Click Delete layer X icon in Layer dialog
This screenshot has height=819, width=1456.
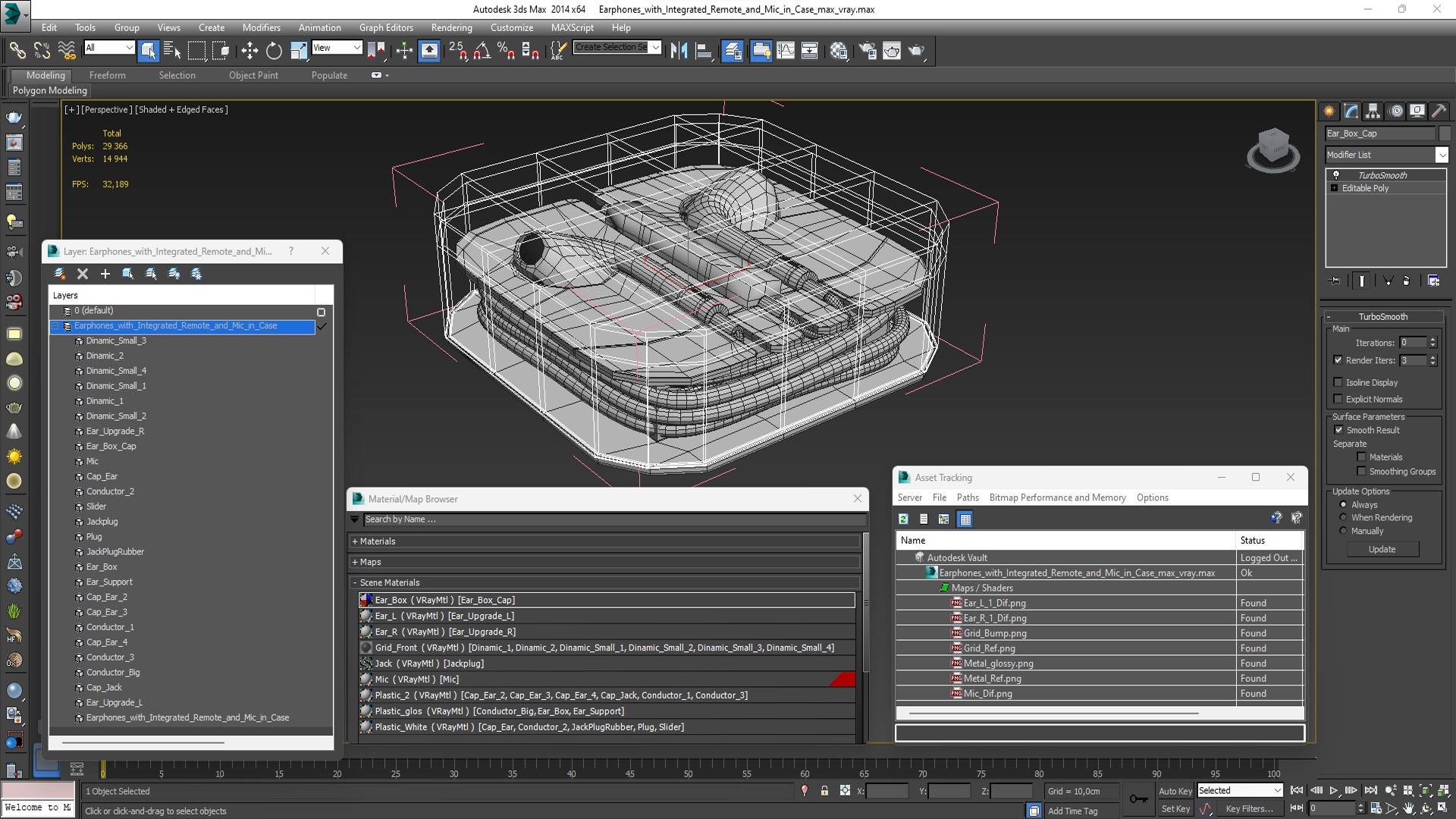pyautogui.click(x=83, y=274)
